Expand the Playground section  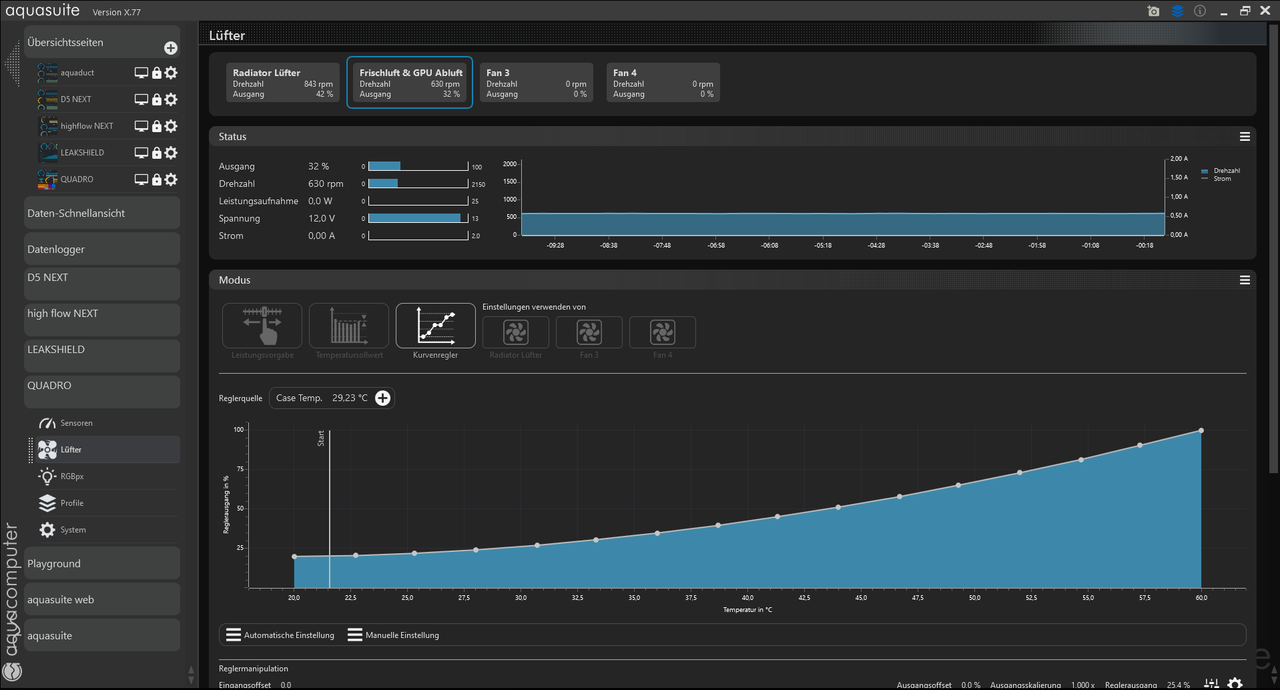click(x=101, y=563)
